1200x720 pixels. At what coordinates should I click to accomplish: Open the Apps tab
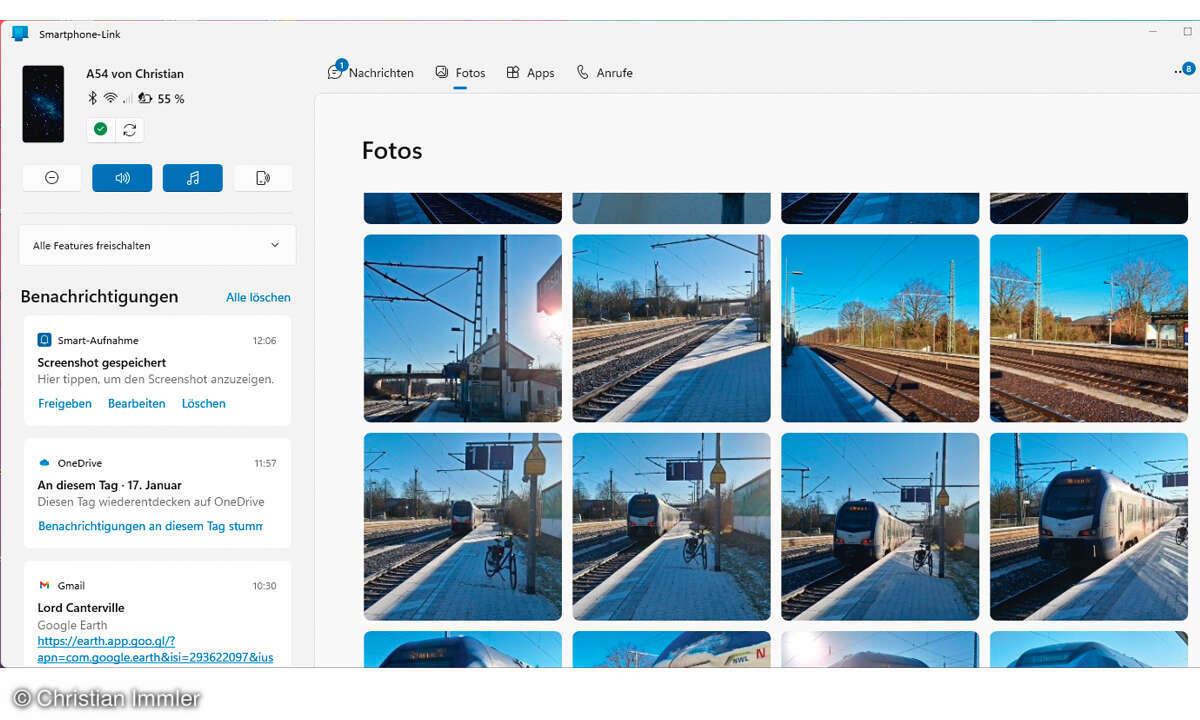pyautogui.click(x=530, y=73)
